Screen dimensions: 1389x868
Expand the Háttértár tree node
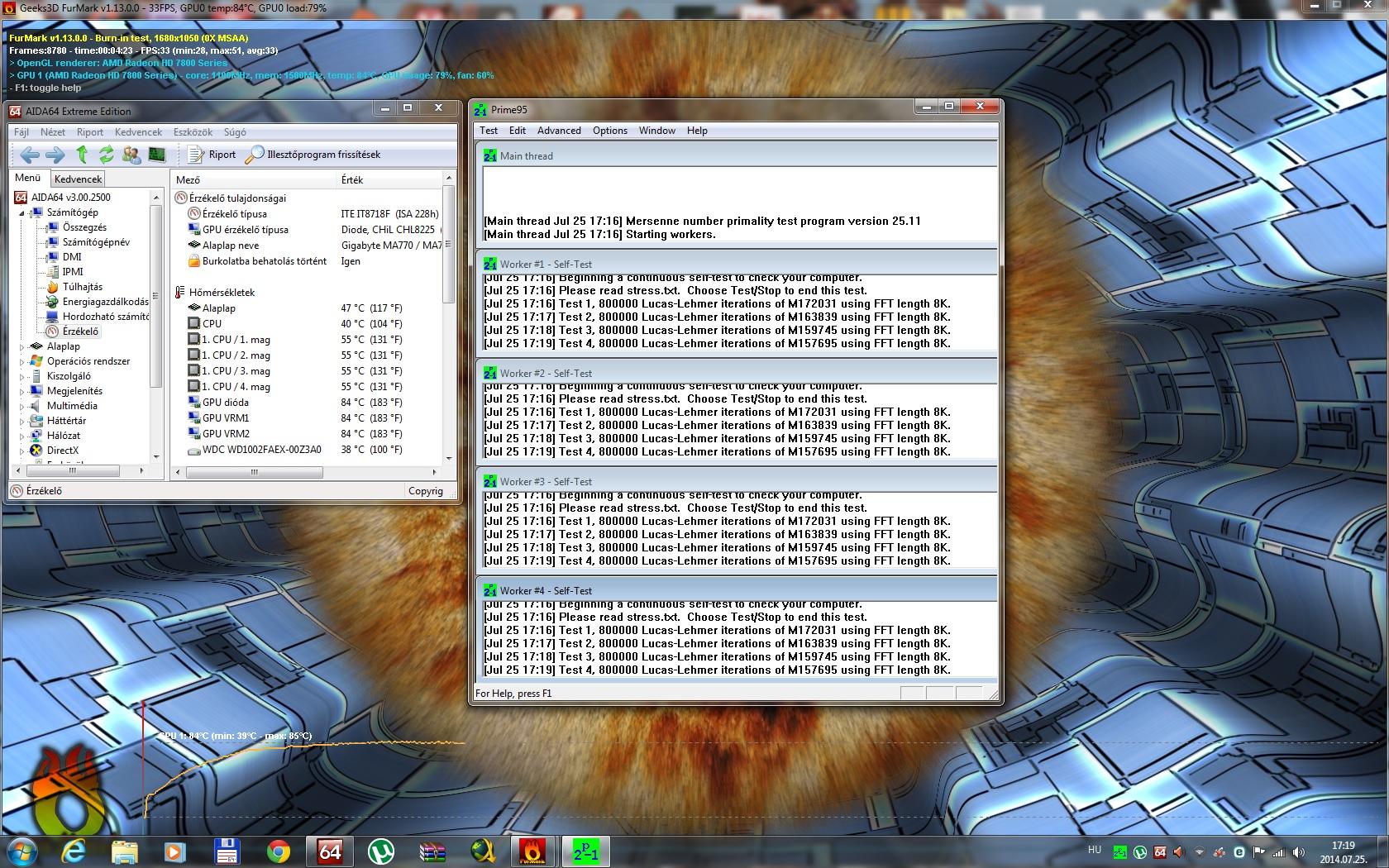pos(22,421)
